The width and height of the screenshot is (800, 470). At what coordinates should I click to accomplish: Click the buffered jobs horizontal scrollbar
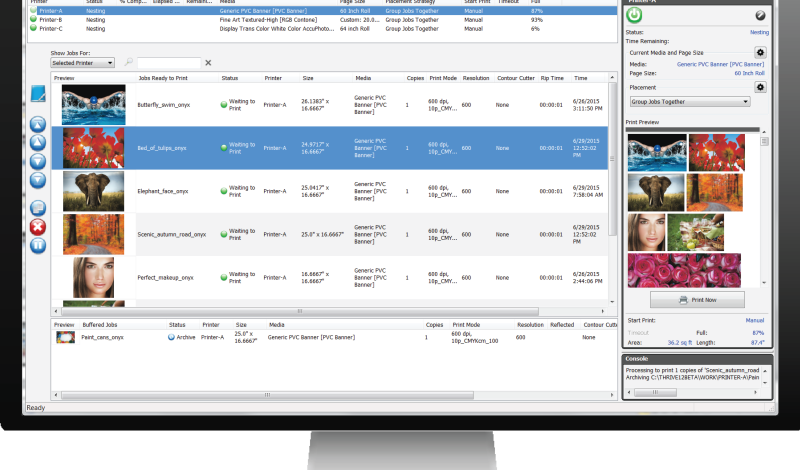(267, 395)
